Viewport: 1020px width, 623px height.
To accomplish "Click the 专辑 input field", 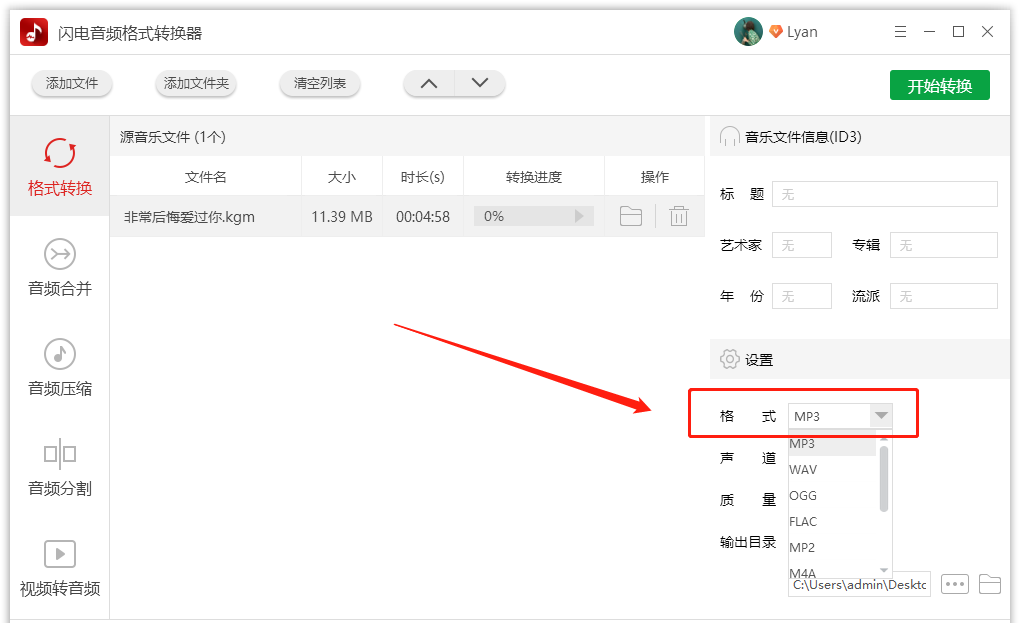I will tap(943, 245).
